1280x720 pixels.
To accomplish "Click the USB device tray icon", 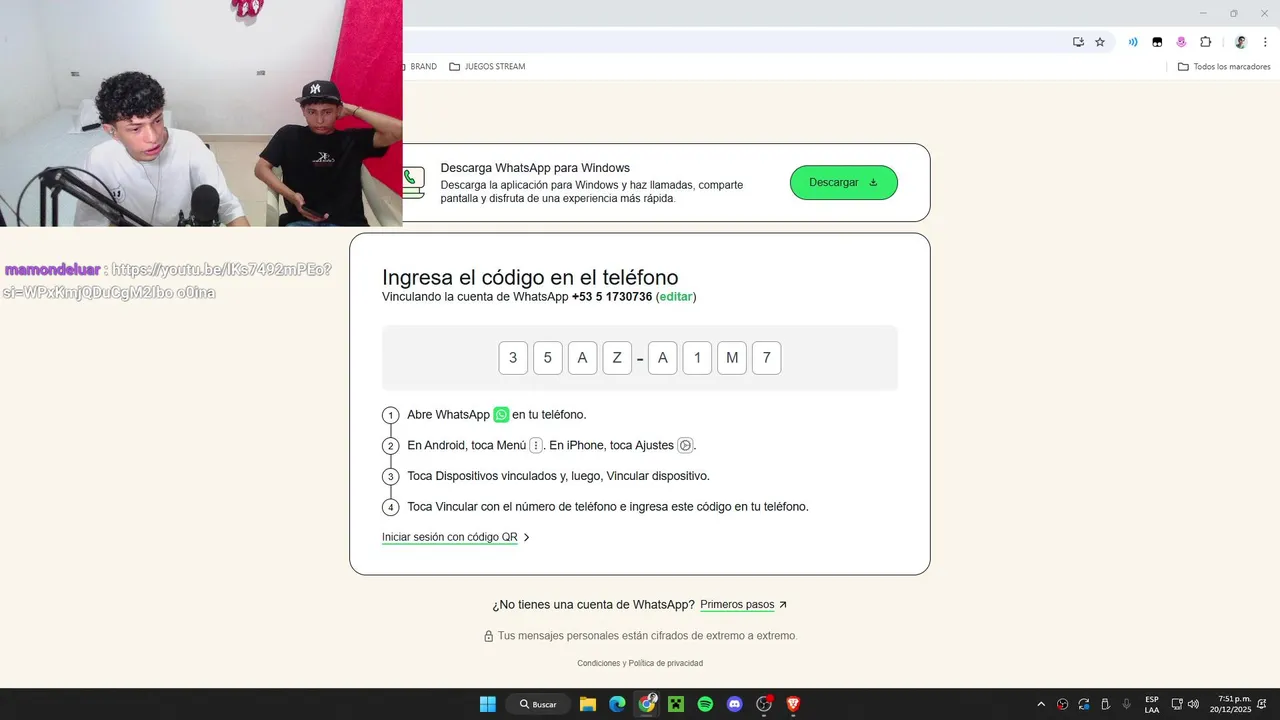I will [x=1105, y=704].
